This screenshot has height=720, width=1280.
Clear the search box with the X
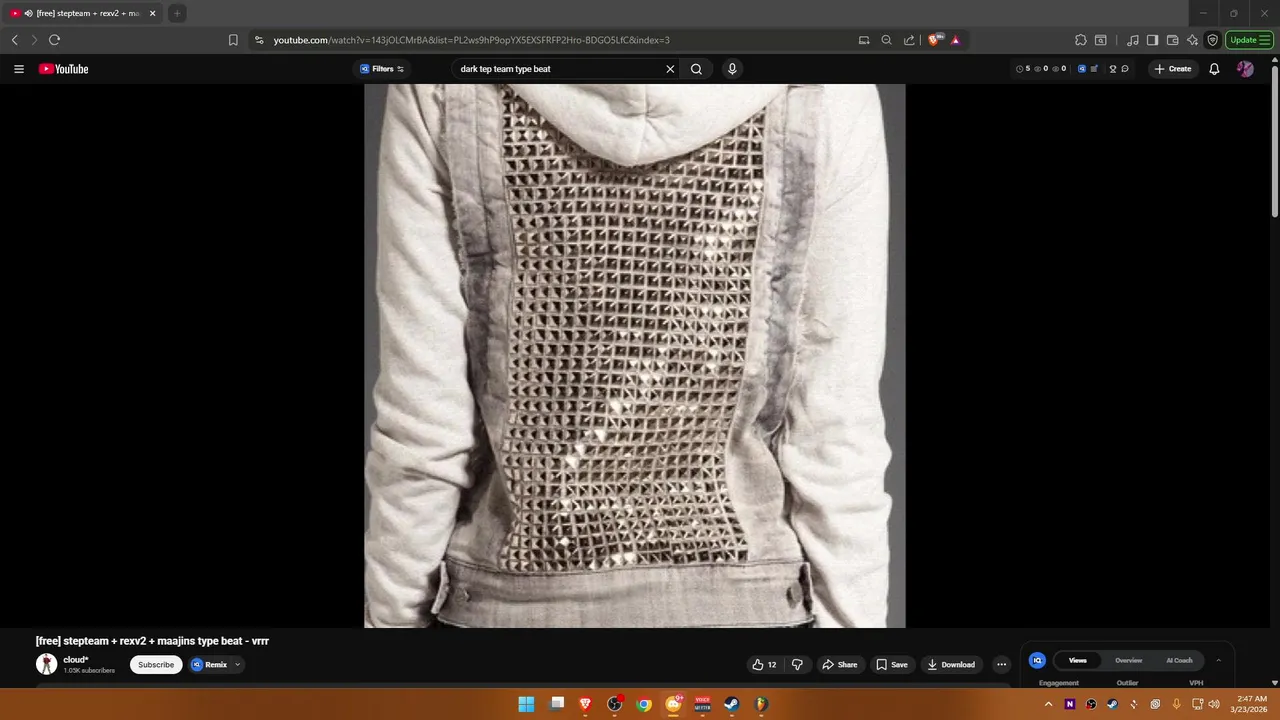[x=670, y=69]
